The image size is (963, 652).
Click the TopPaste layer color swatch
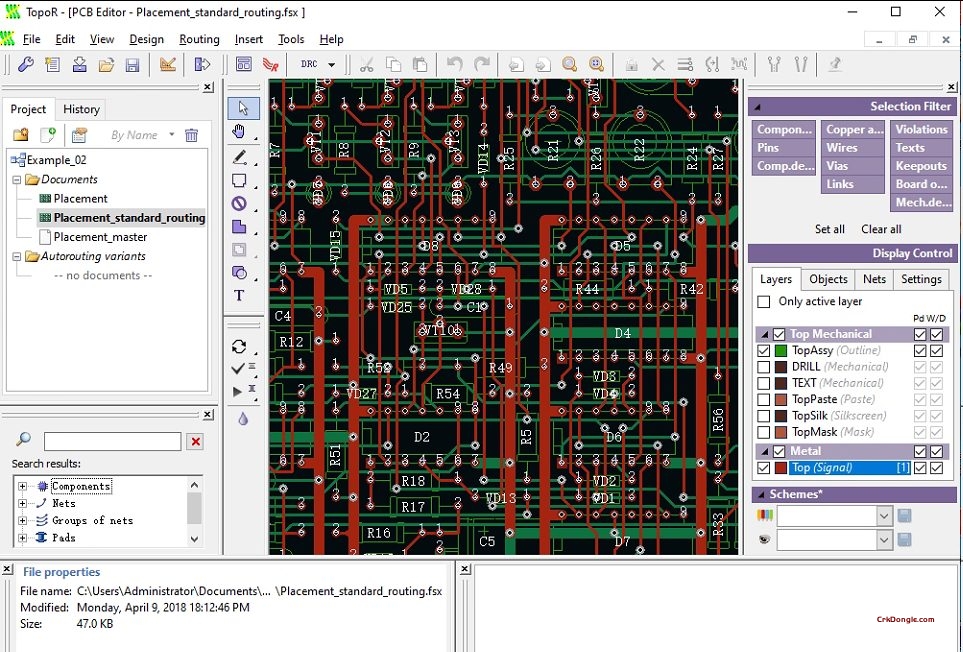pos(781,399)
